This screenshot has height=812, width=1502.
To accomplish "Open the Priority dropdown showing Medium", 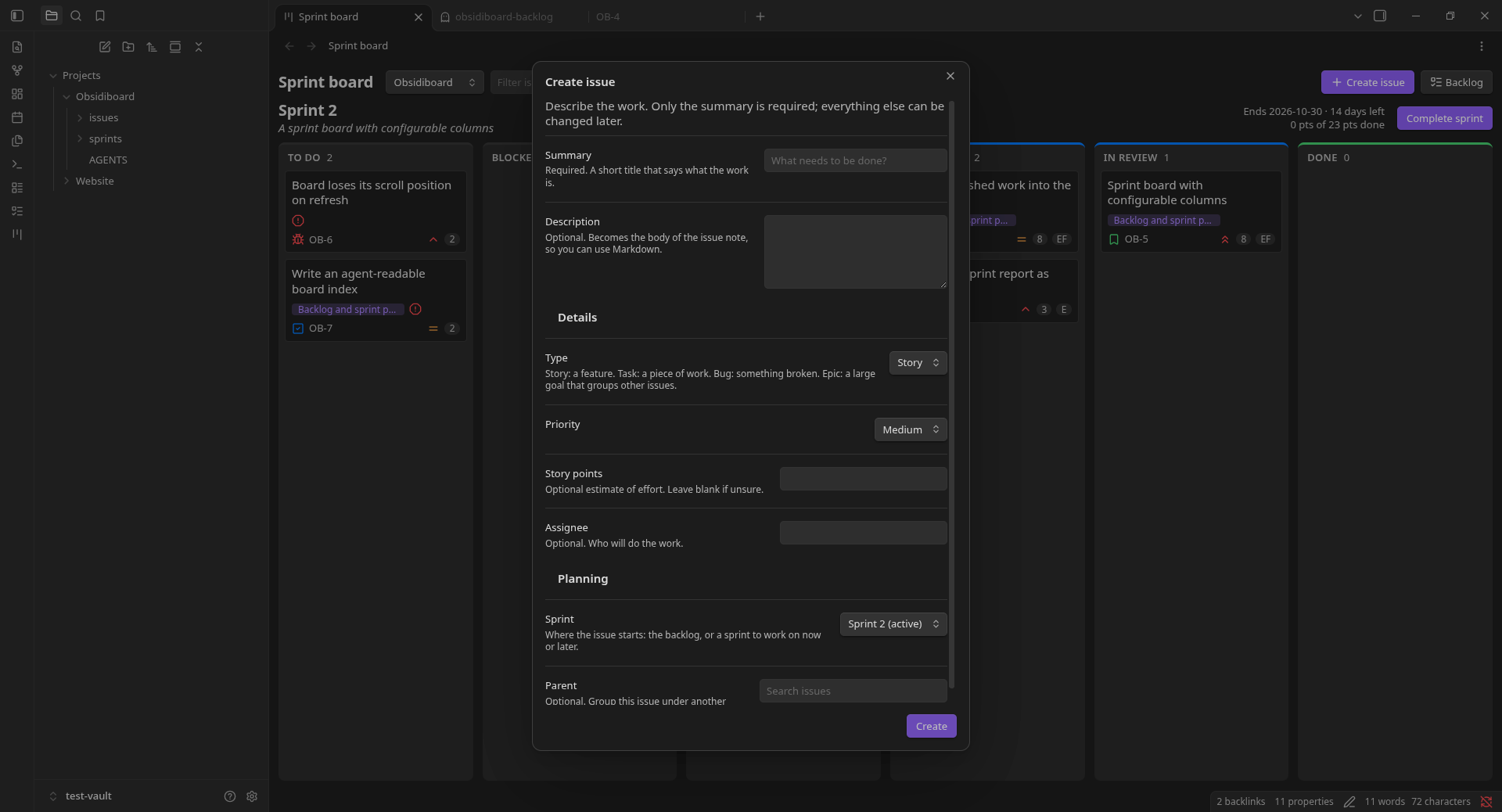I will pyautogui.click(x=911, y=429).
